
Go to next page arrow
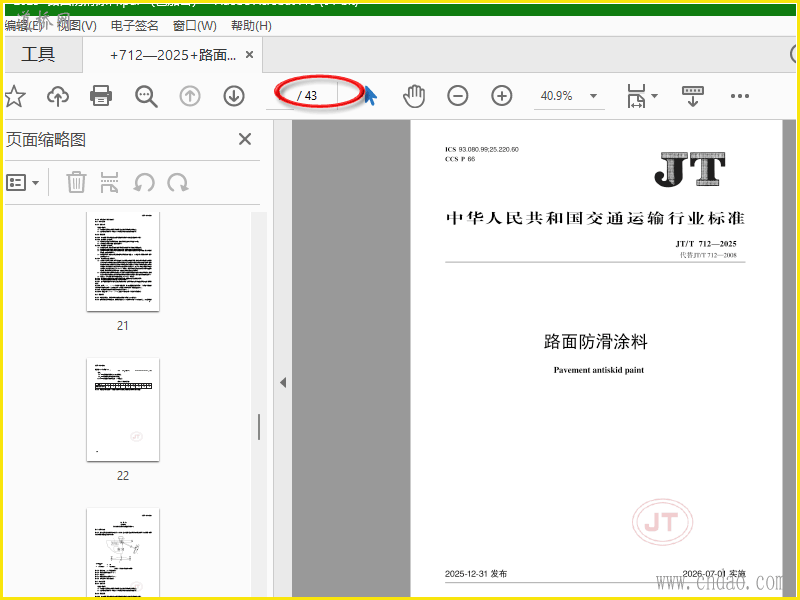(x=234, y=96)
